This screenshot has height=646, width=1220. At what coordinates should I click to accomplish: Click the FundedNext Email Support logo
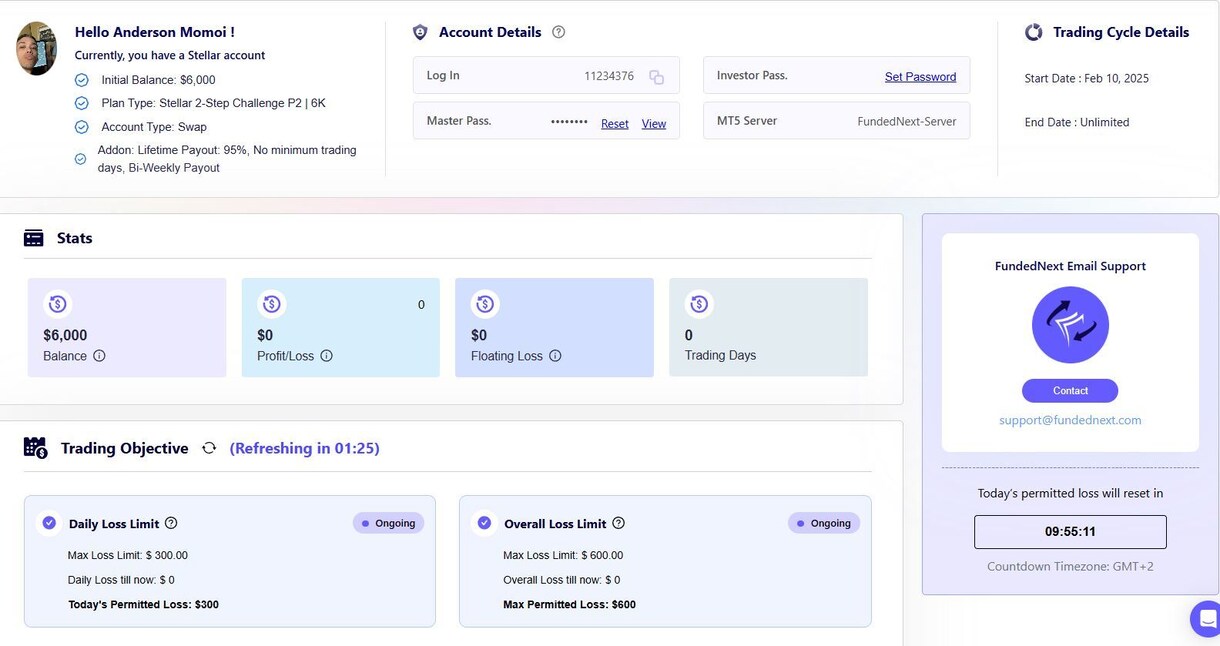coord(1070,325)
